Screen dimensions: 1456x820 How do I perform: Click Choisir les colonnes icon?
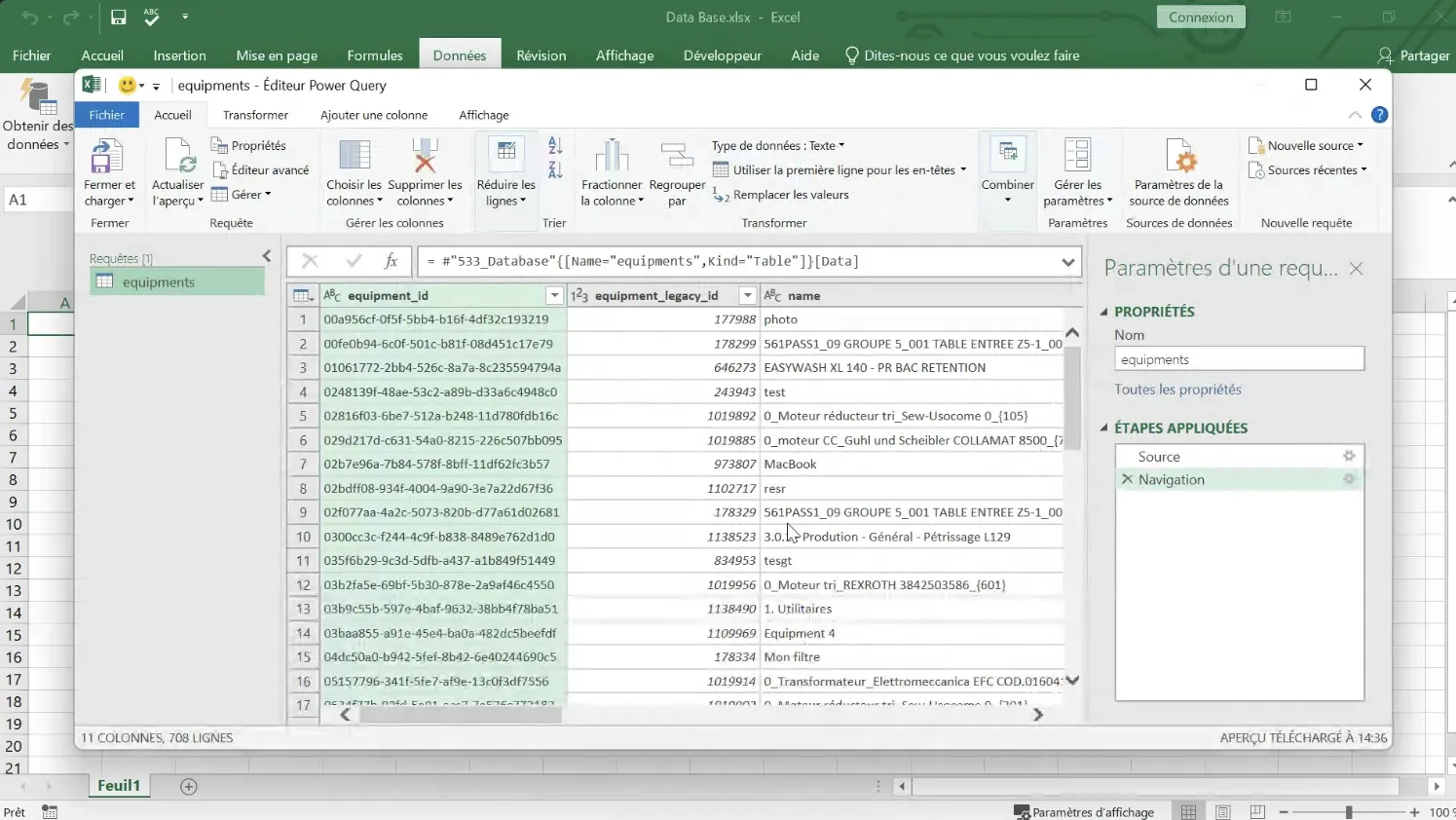point(355,156)
